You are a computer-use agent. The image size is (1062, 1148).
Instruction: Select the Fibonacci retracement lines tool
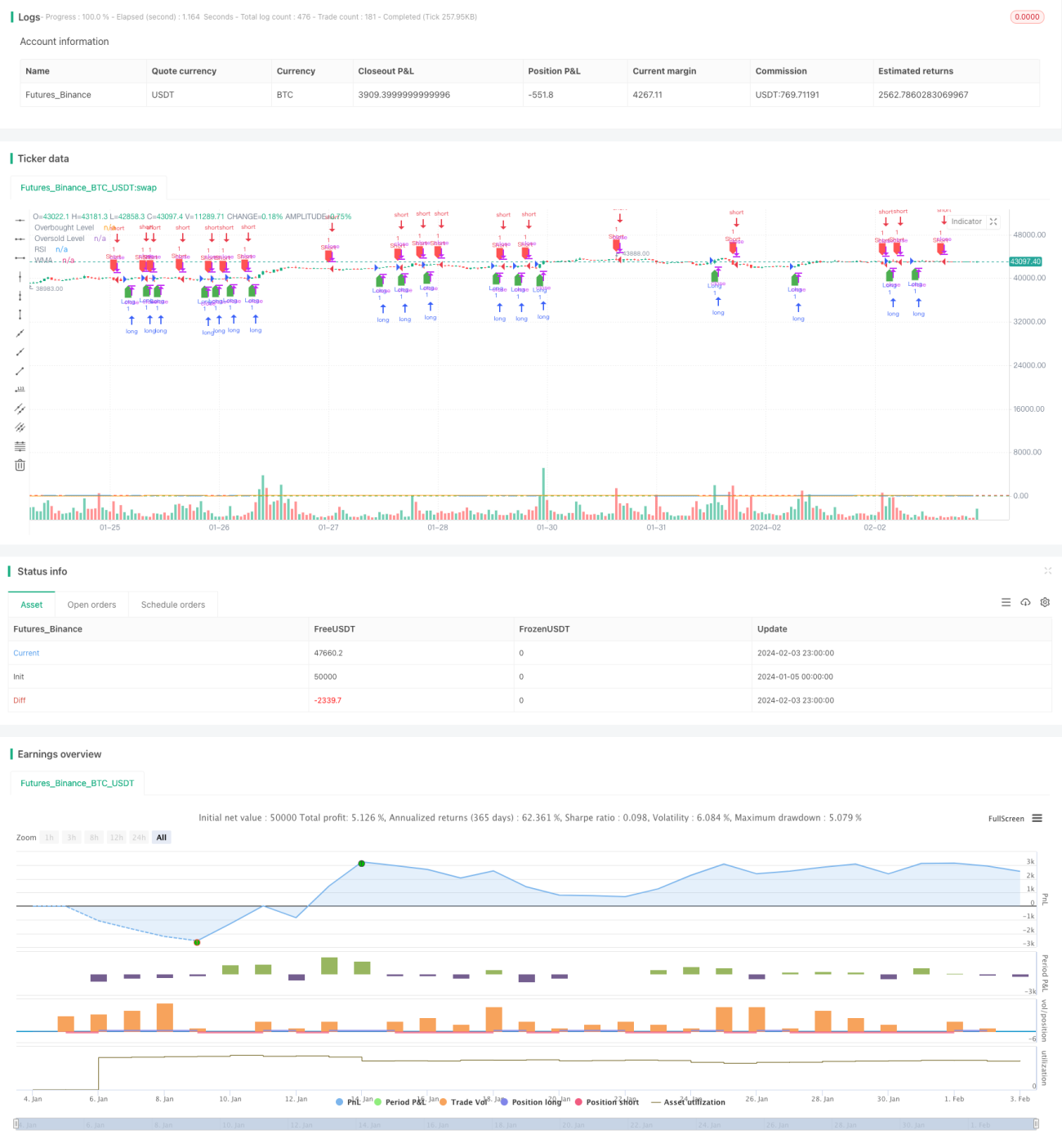click(20, 446)
